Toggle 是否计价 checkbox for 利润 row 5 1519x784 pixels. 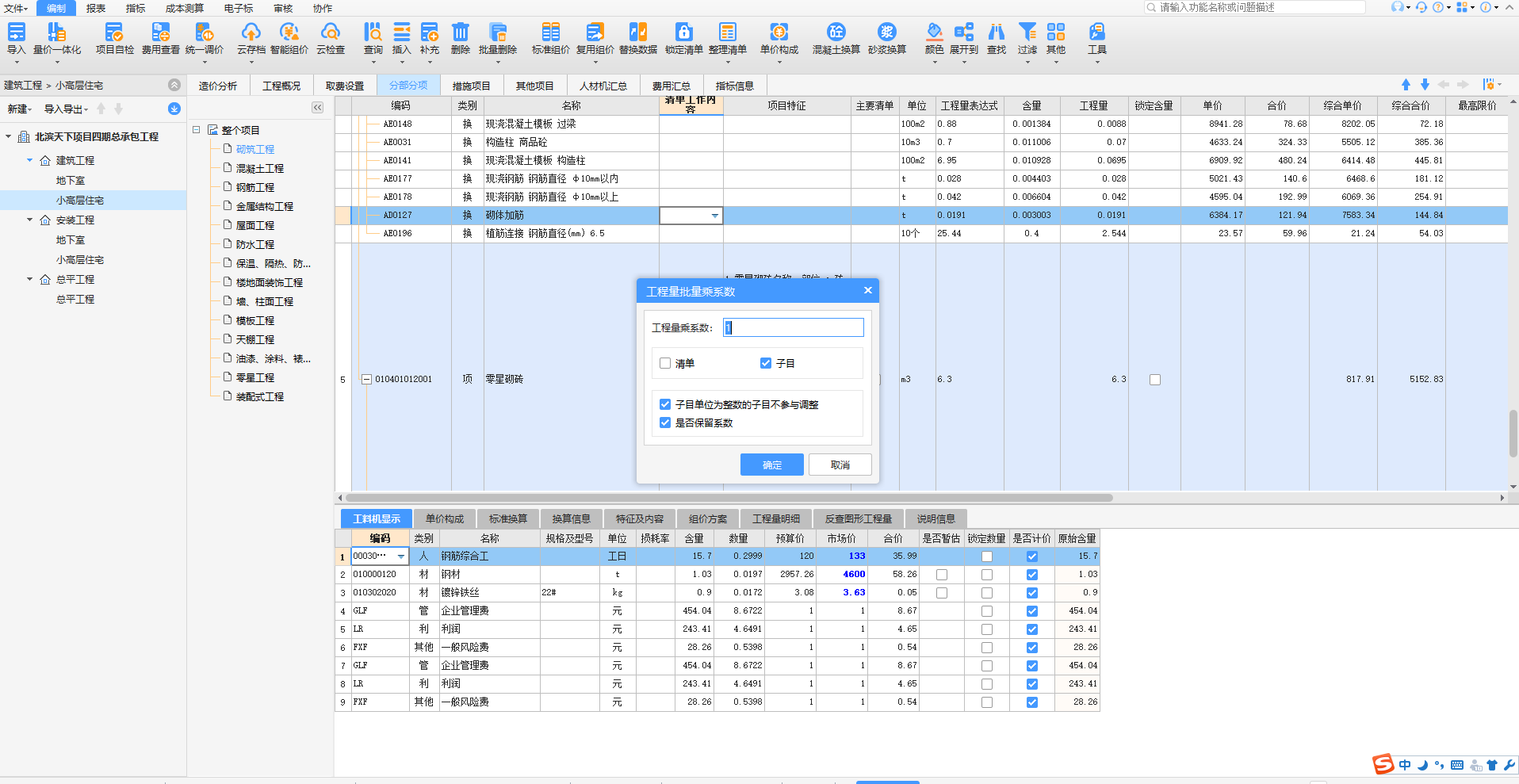[x=1032, y=629]
